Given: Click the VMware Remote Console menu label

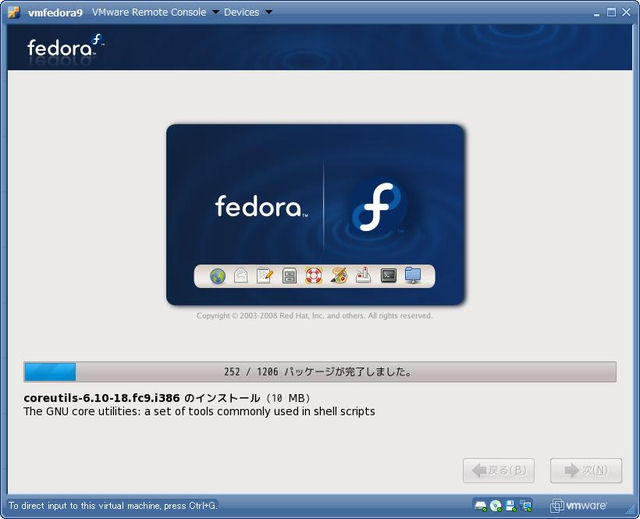Looking at the screenshot, I should [x=149, y=12].
